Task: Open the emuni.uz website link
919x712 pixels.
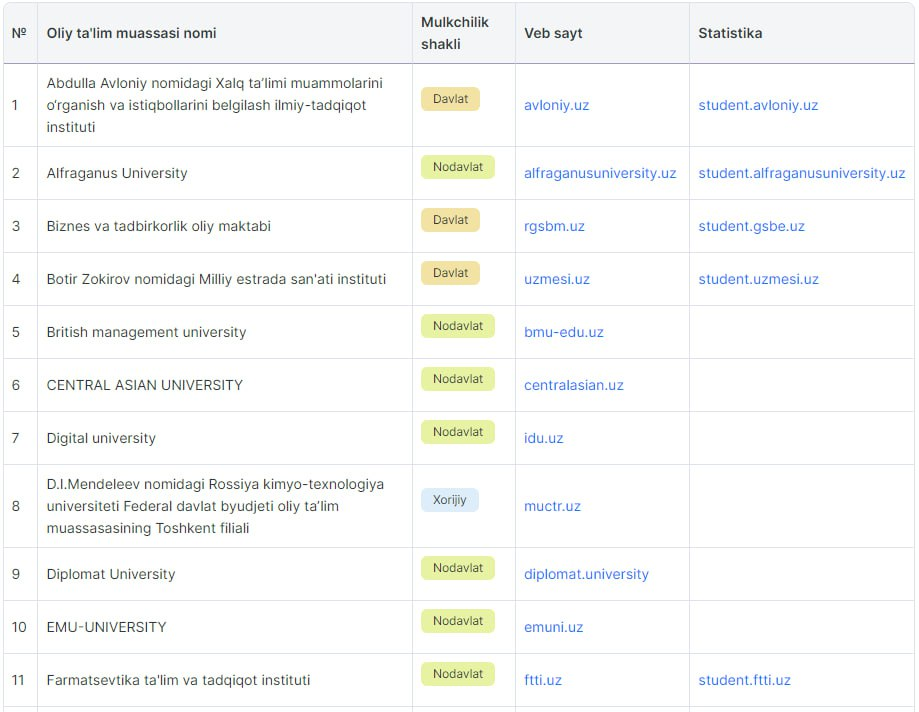Action: click(x=553, y=628)
